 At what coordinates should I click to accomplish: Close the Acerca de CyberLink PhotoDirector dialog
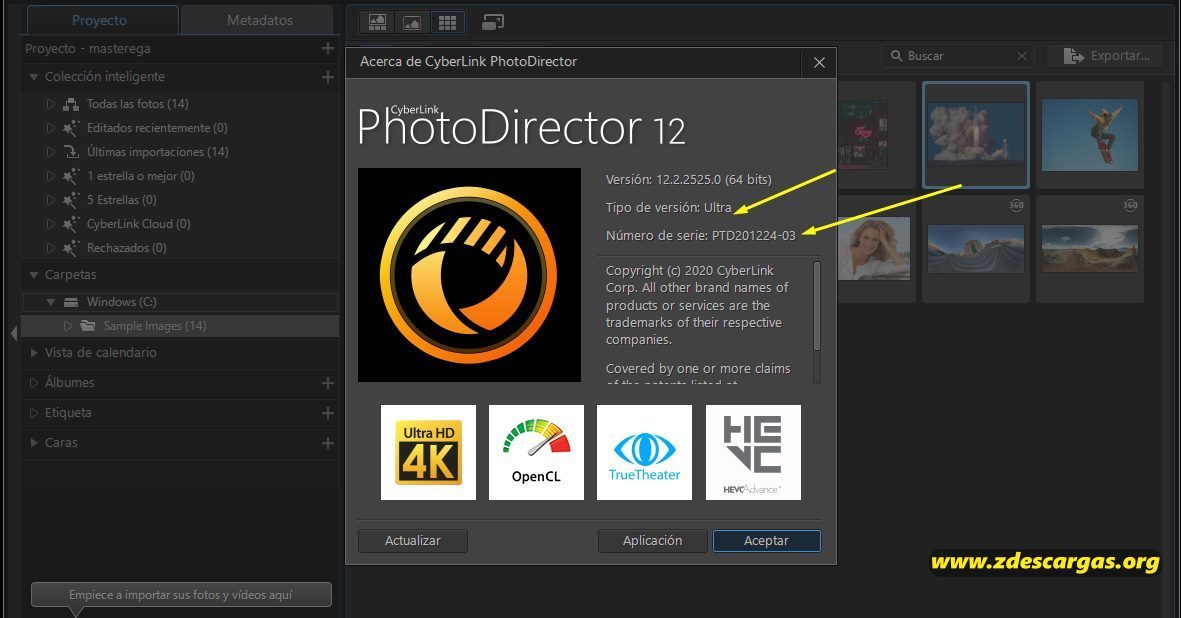819,62
